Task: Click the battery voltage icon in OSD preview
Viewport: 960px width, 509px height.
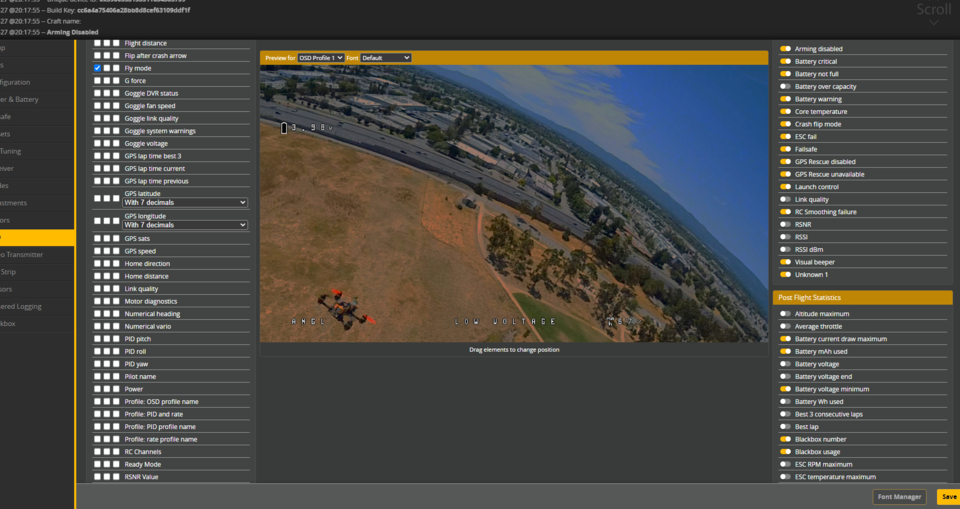Action: pos(284,128)
